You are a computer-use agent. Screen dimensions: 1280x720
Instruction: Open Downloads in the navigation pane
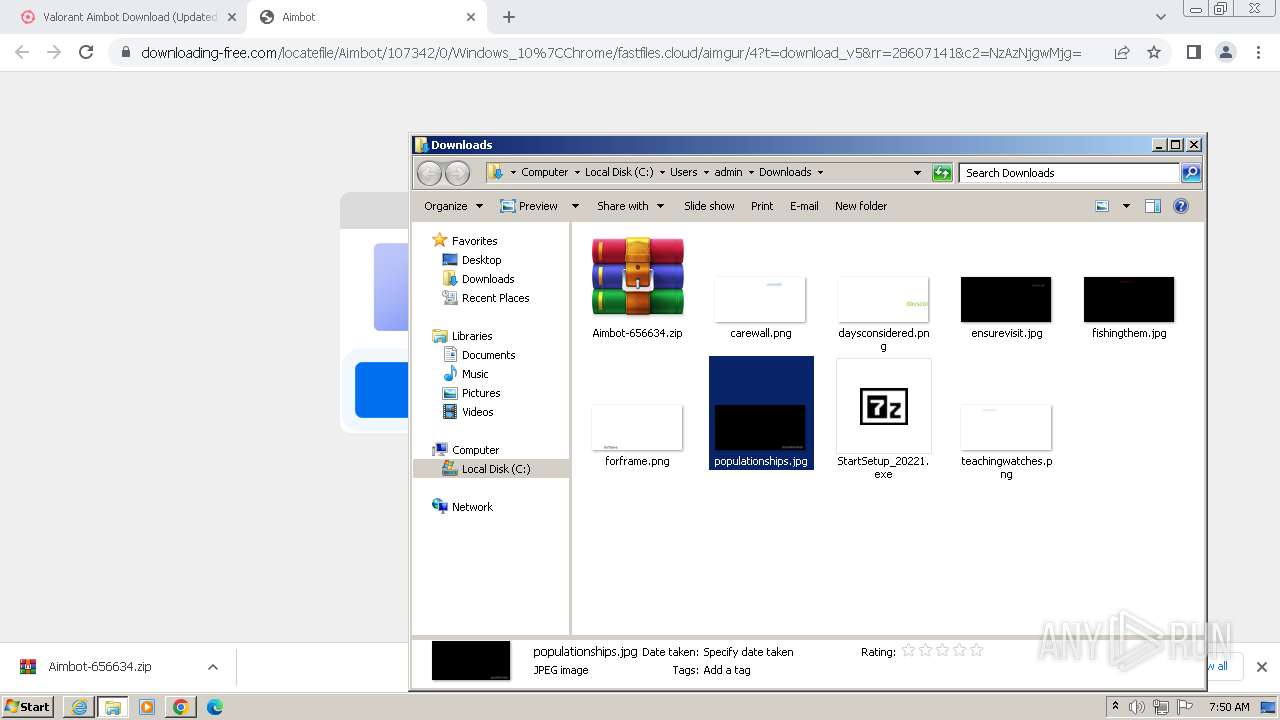coord(488,279)
